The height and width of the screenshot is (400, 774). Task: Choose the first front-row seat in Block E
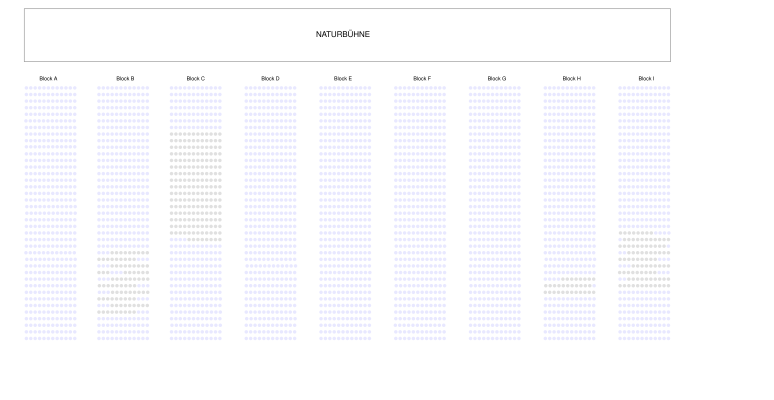321,88
